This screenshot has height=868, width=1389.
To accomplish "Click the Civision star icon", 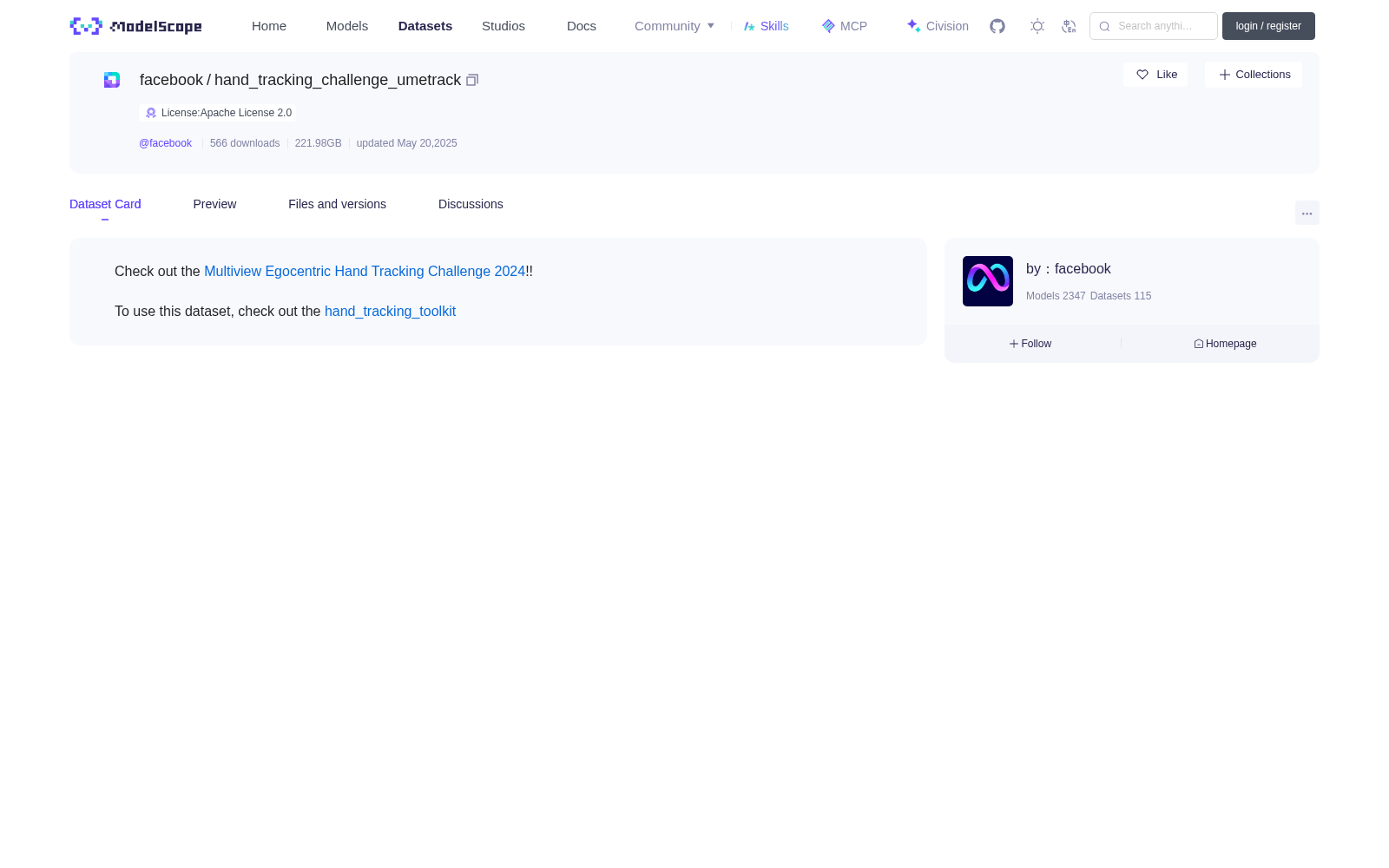I will coord(913,26).
